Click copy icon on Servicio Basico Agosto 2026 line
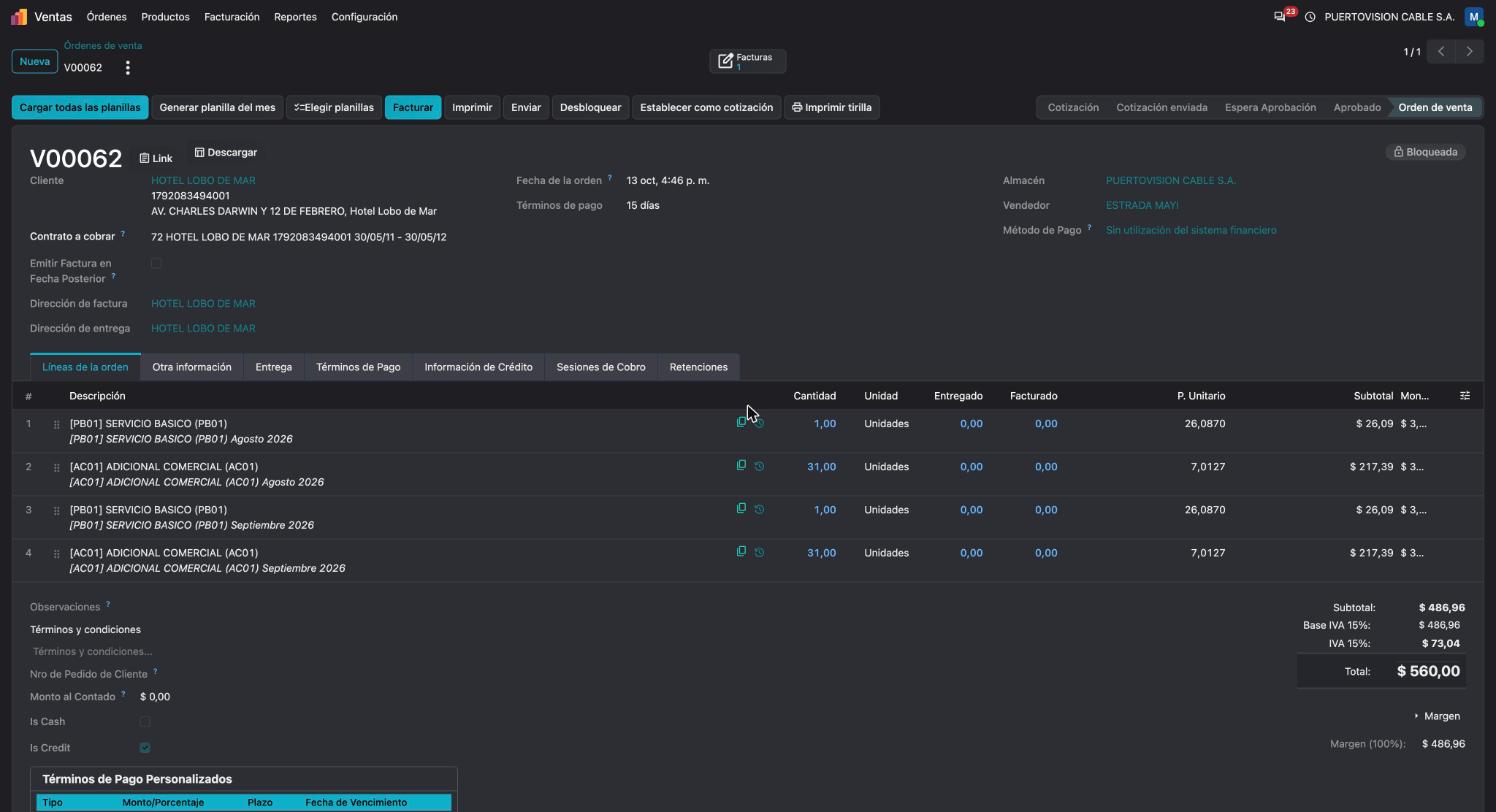This screenshot has width=1496, height=812. click(741, 423)
